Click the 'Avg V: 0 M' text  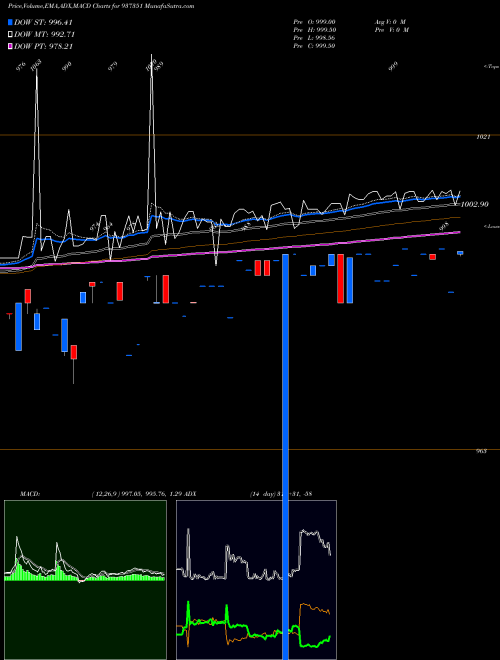point(390,22)
